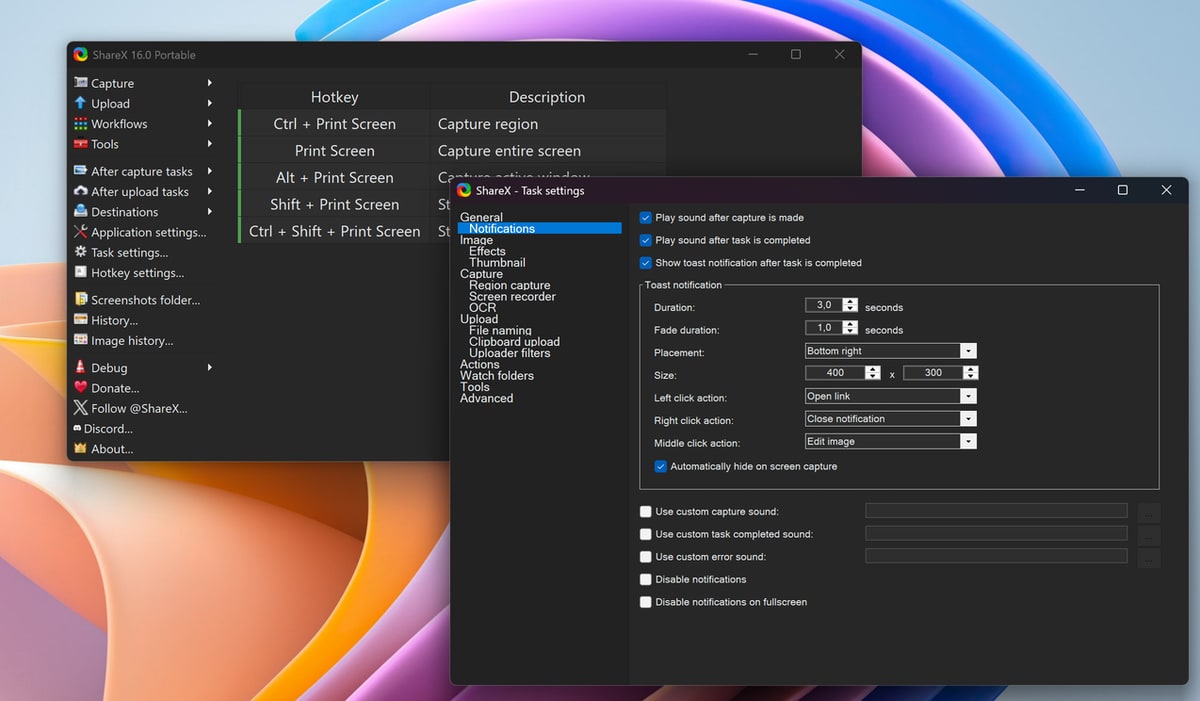Open the About... entry
The image size is (1200, 701).
(x=112, y=449)
